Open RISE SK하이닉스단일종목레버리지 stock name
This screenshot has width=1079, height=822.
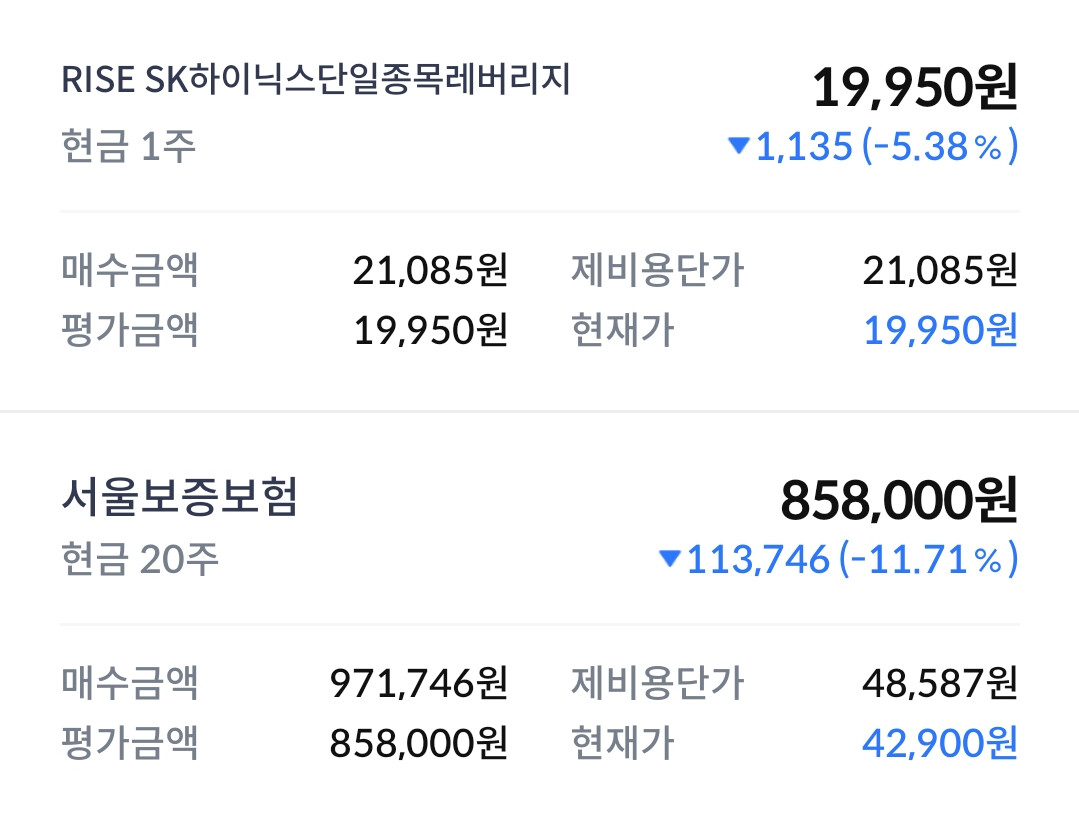coord(316,80)
